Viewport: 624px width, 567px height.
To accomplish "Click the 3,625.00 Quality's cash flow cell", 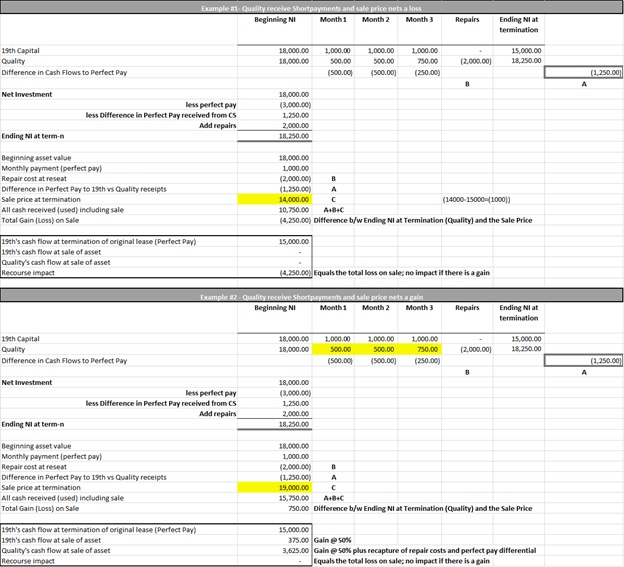I will 293,550.
